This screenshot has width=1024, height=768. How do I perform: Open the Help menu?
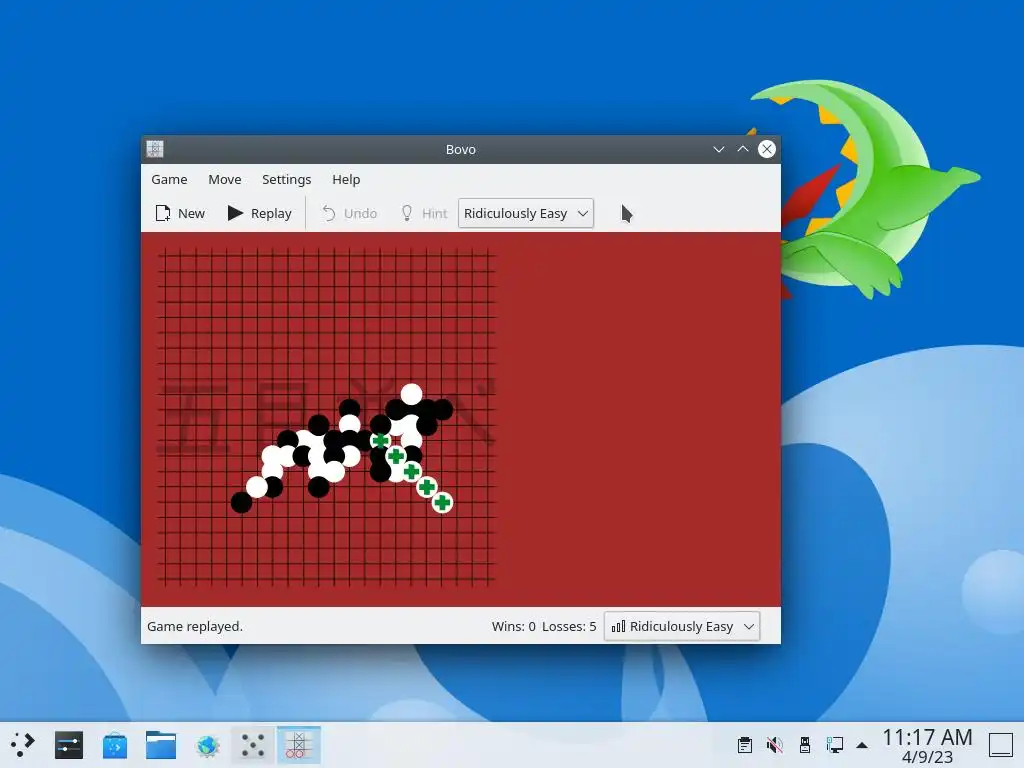[x=345, y=180]
